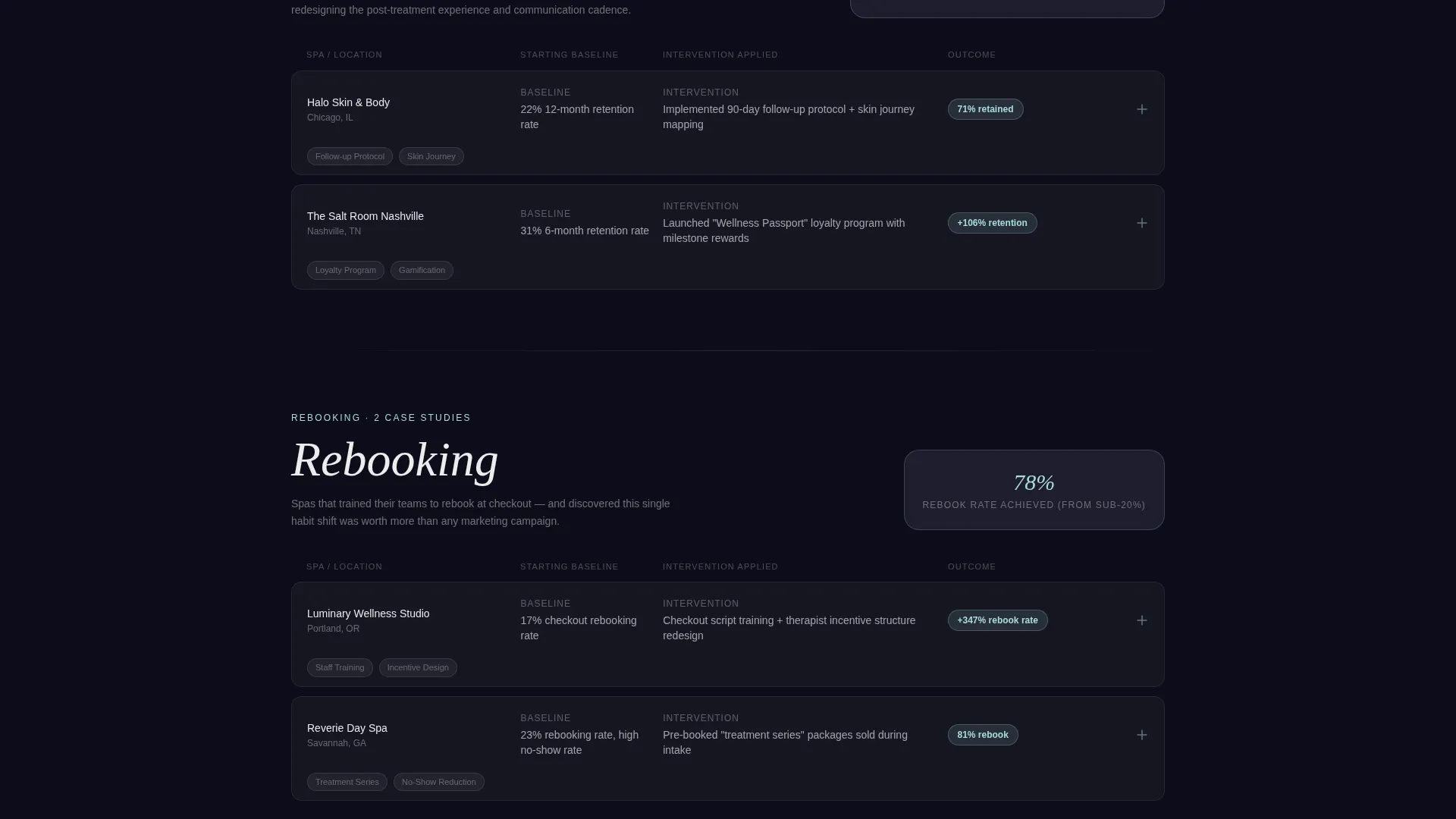Expand the Halo Skin & Body row plus icon

pyautogui.click(x=1142, y=109)
